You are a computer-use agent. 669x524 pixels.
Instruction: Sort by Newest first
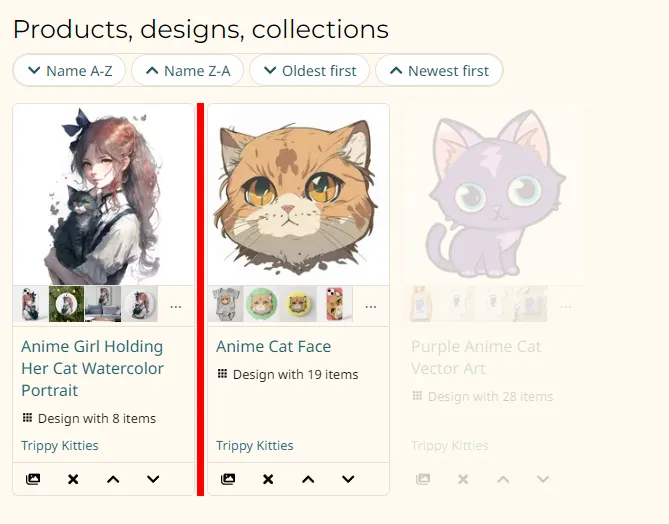438,70
